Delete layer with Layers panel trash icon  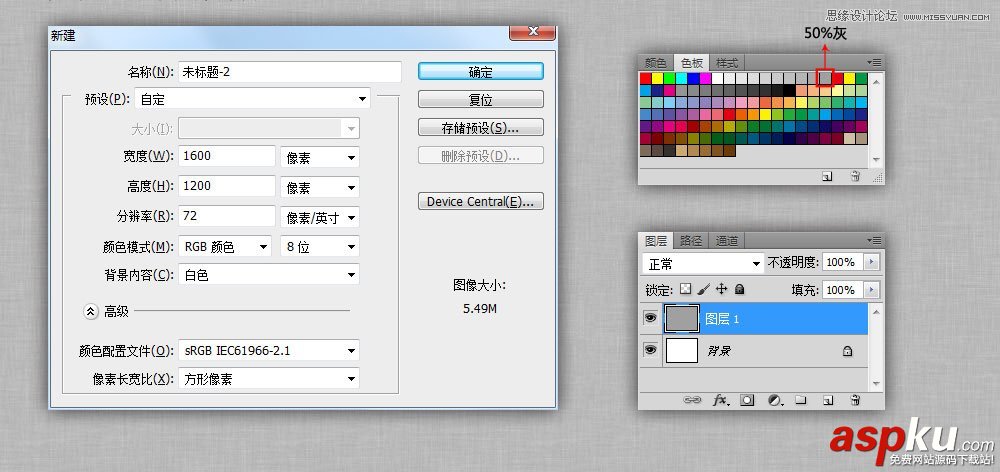(x=855, y=400)
